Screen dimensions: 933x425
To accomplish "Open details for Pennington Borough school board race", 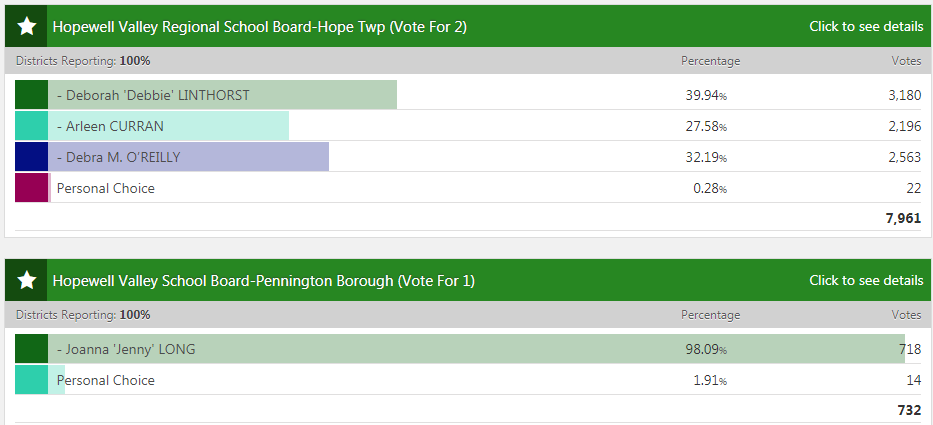I will point(866,281).
